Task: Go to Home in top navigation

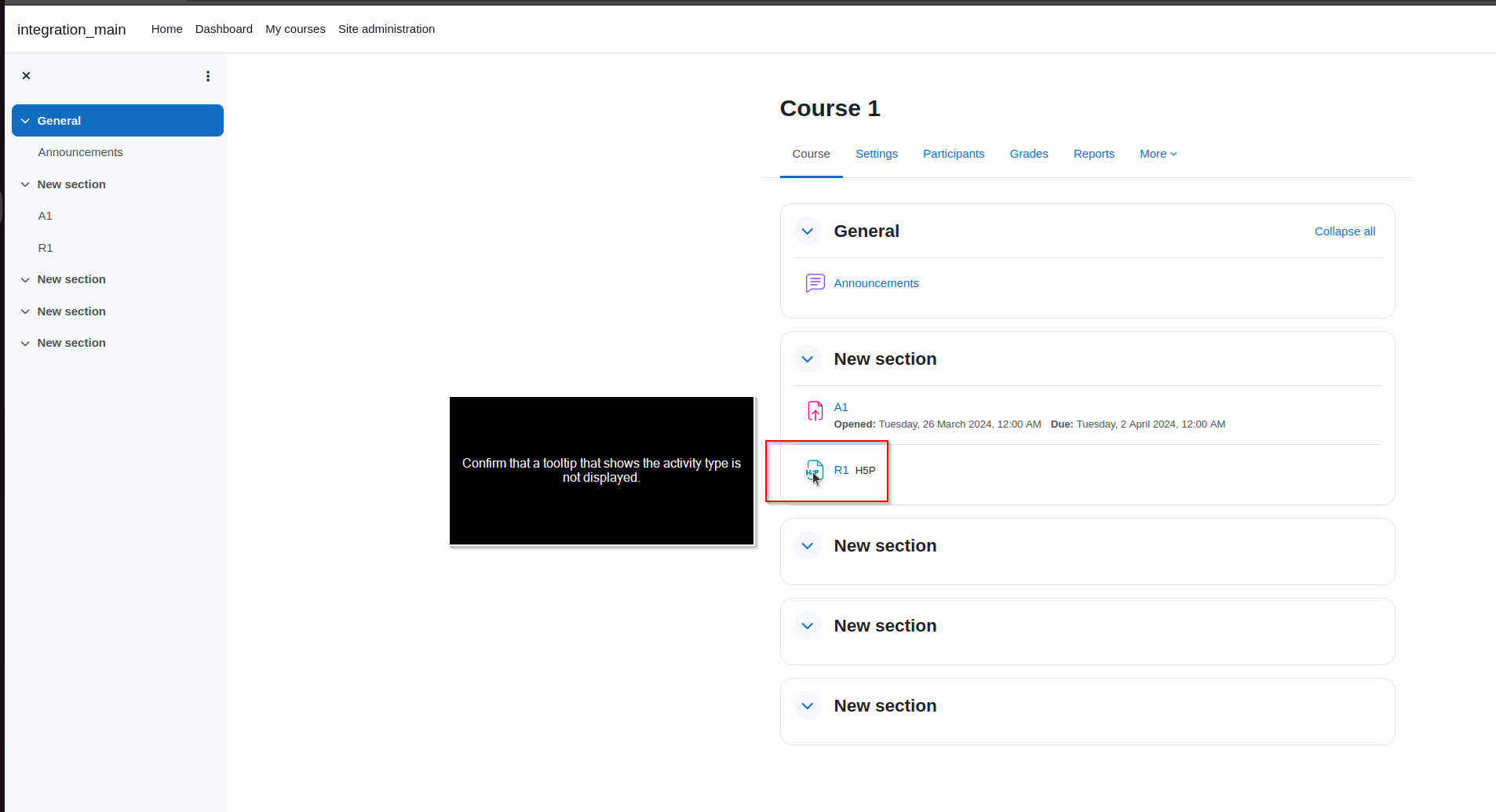Action: (166, 29)
